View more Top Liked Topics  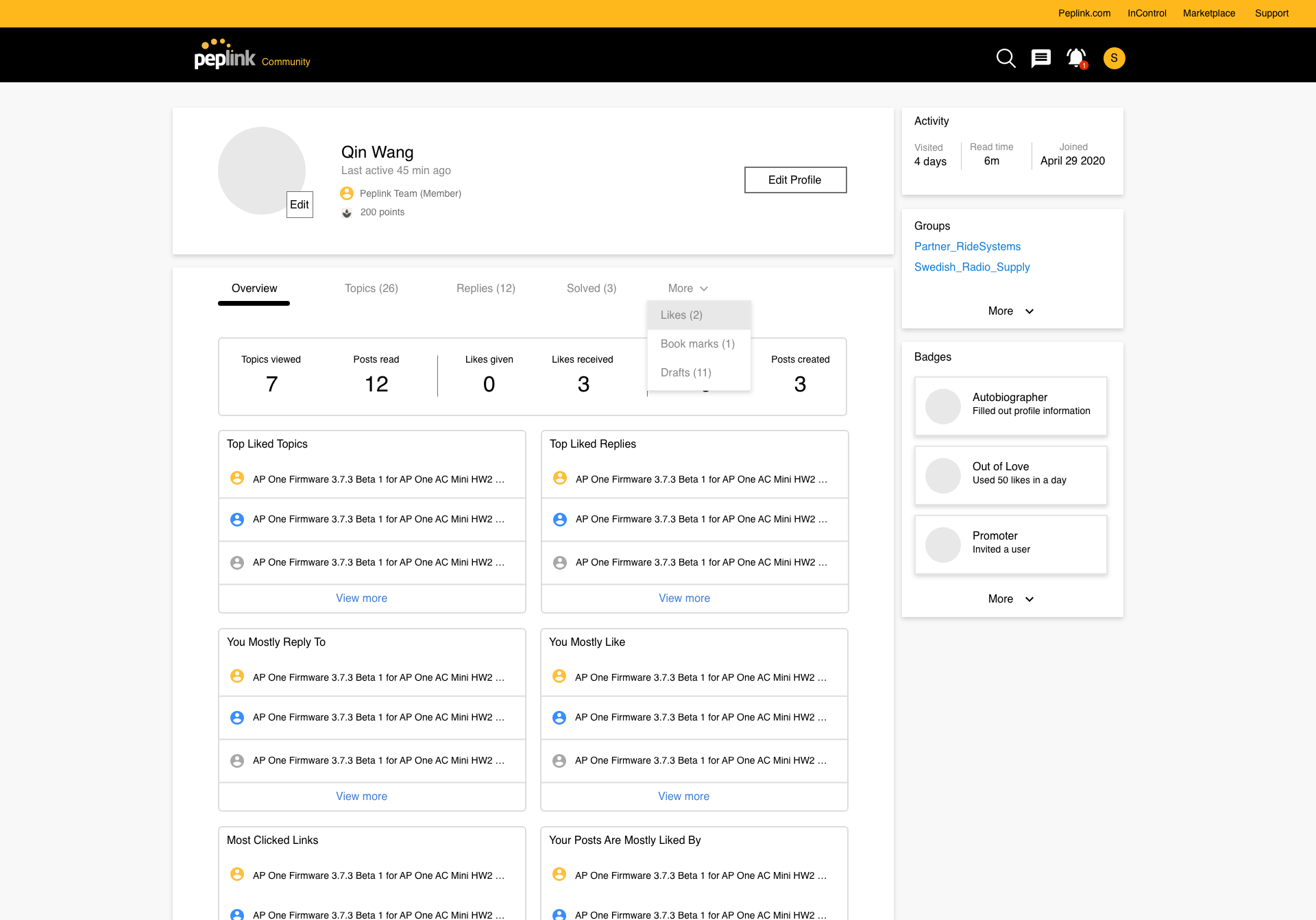pyautogui.click(x=361, y=598)
